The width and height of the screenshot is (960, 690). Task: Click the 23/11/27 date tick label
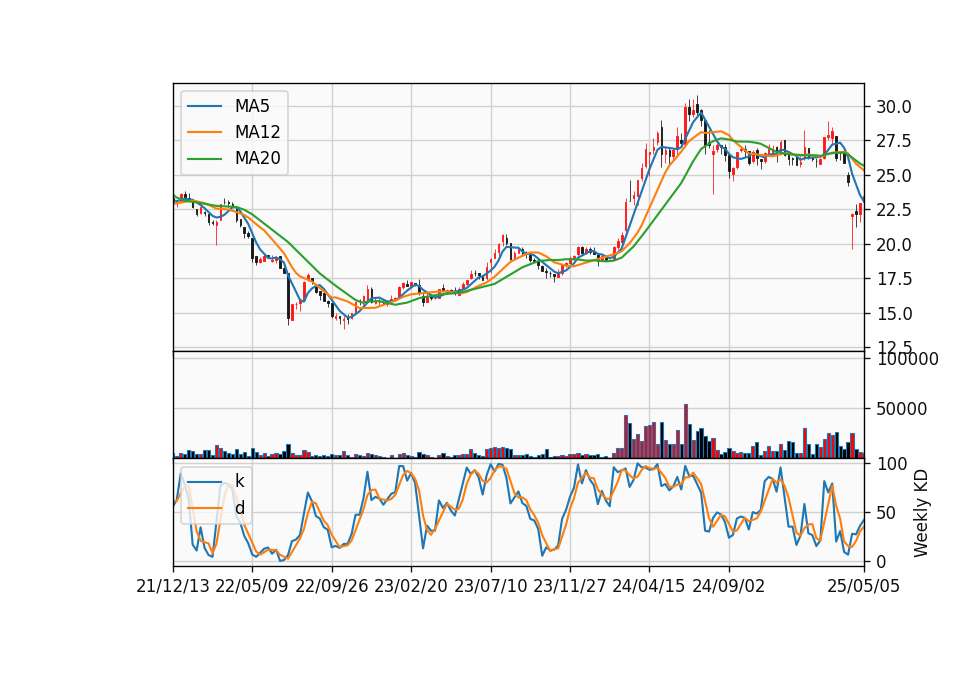coord(570,586)
